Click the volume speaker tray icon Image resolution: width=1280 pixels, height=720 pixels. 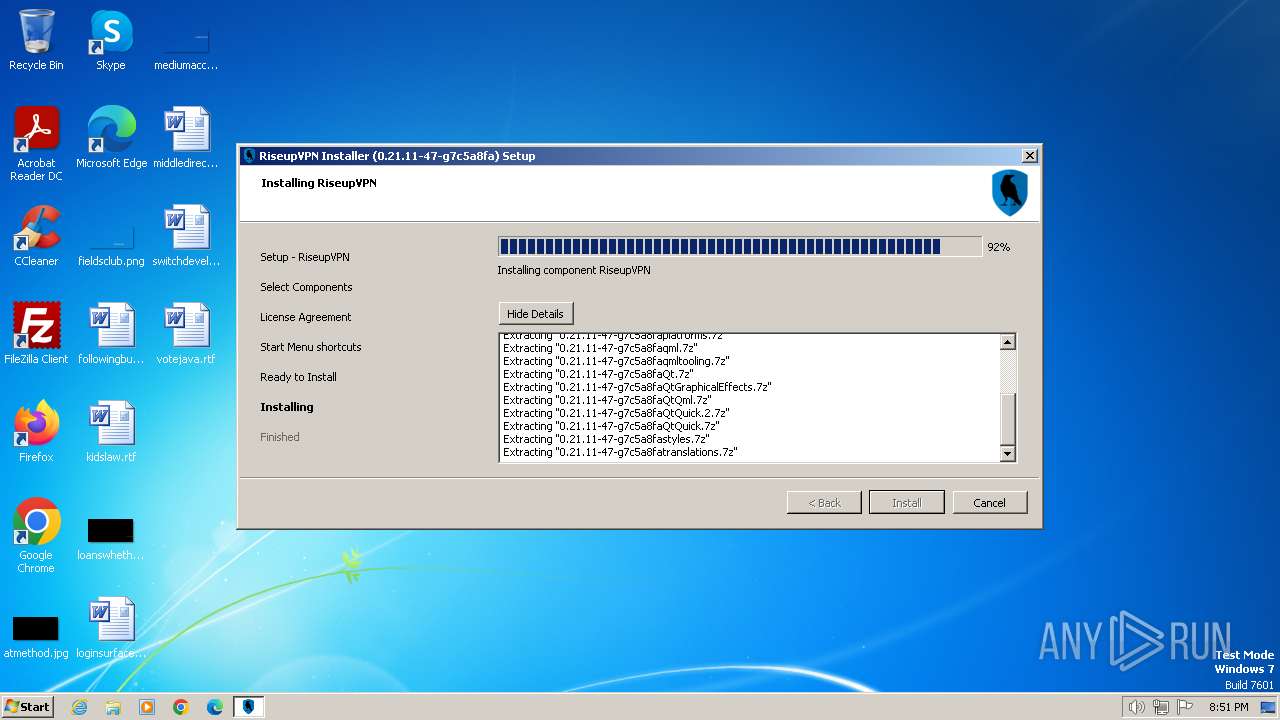point(1136,707)
